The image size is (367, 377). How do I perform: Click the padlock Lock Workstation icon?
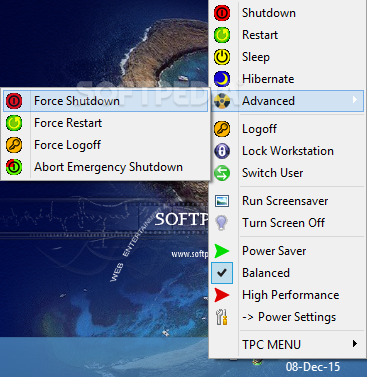pyautogui.click(x=222, y=151)
